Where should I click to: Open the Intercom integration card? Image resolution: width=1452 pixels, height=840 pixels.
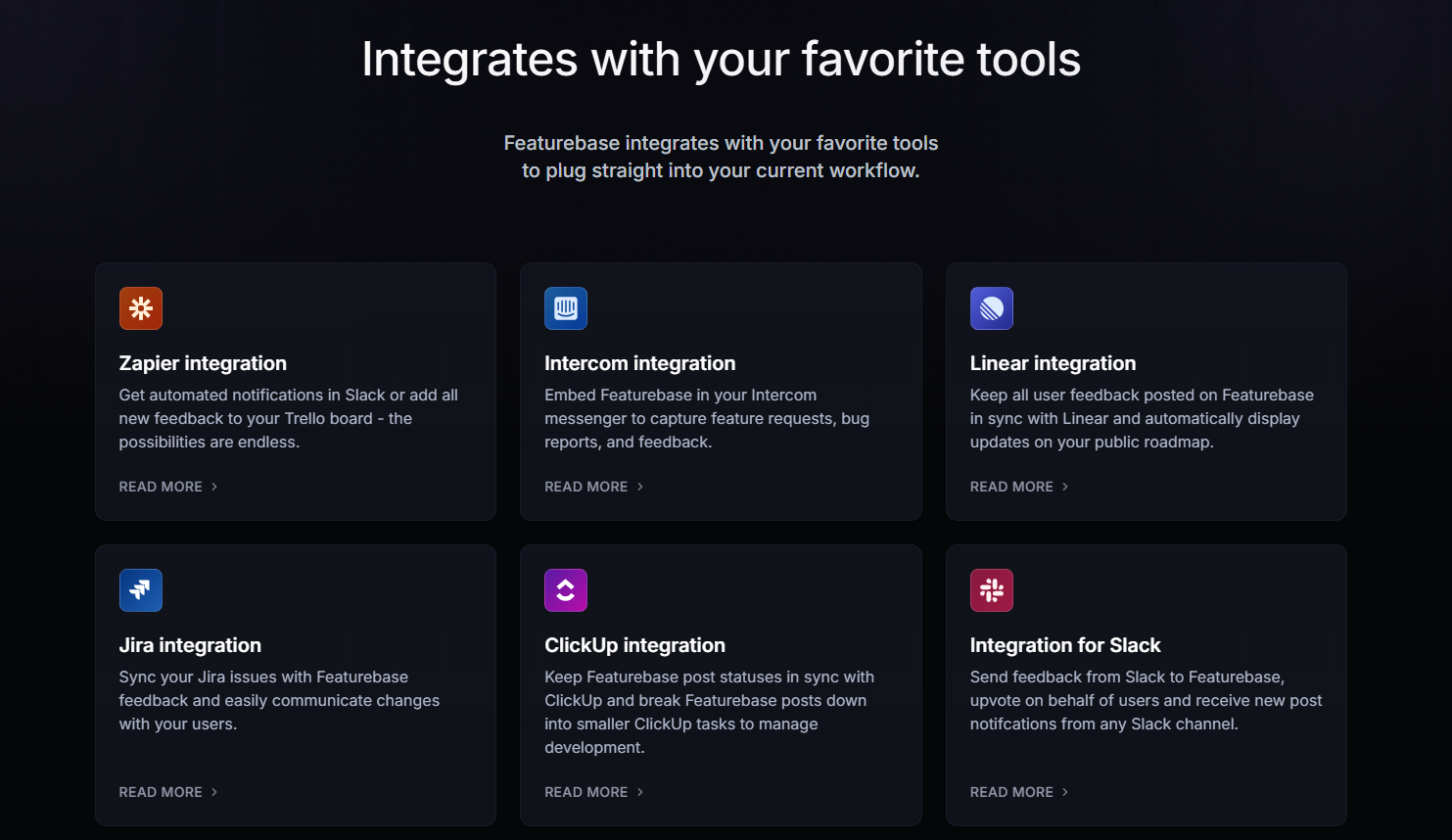pyautogui.click(x=721, y=391)
